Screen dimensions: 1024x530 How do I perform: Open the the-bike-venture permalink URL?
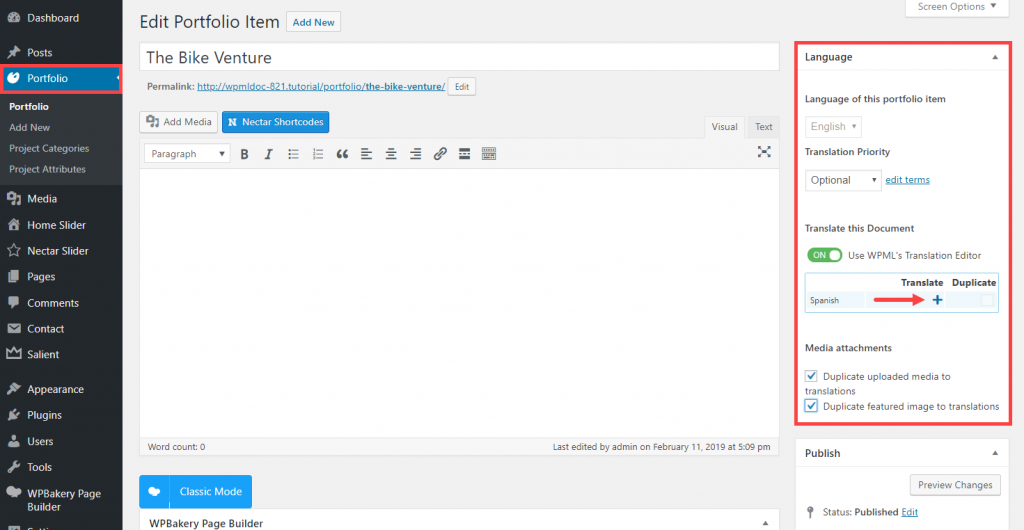tap(321, 86)
